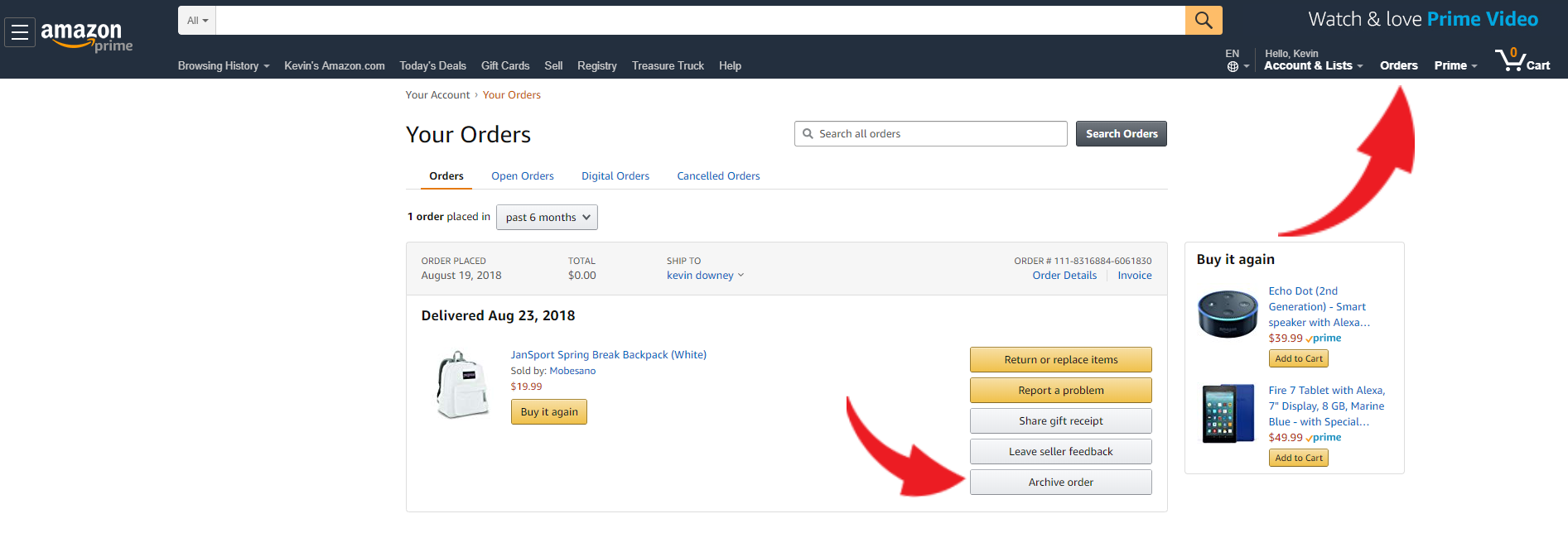Open the Echo Dot product title link
The image size is (1568, 533).
(x=1319, y=307)
